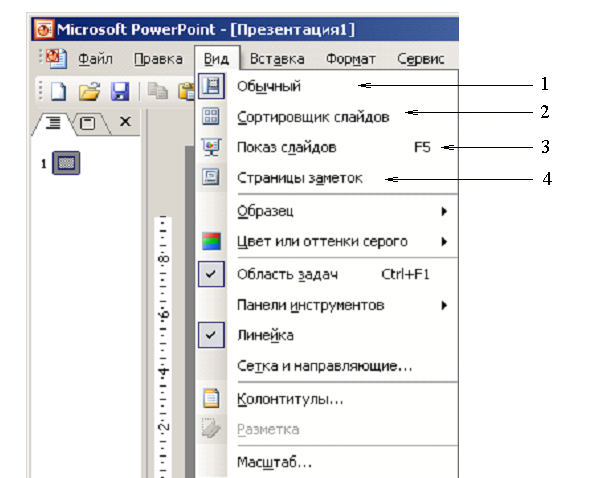604x478 pixels.
Task: Open the Правка menu
Action: coord(158,59)
